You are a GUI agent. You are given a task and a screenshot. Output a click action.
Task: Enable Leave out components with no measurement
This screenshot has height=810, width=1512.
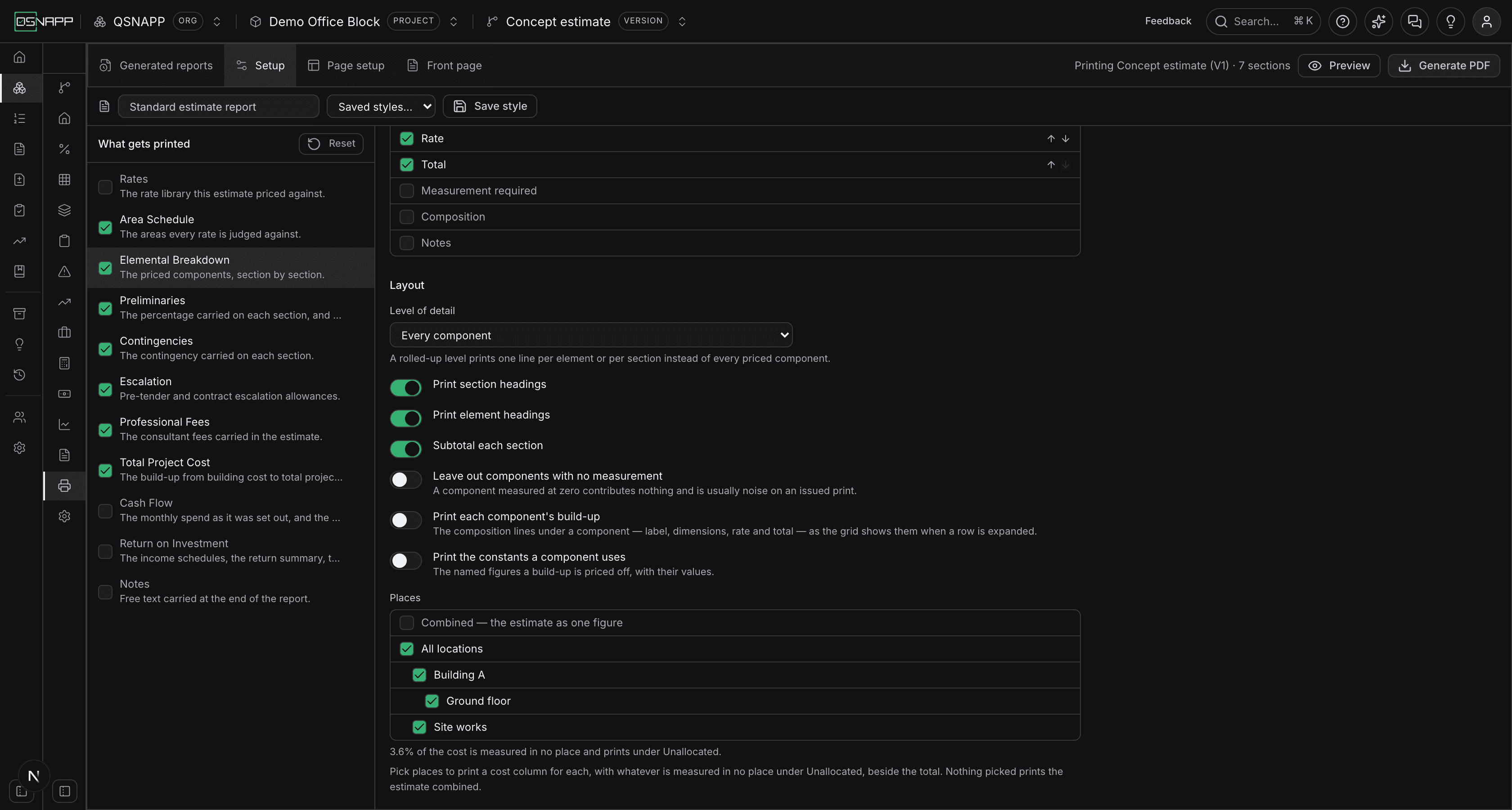[405, 480]
